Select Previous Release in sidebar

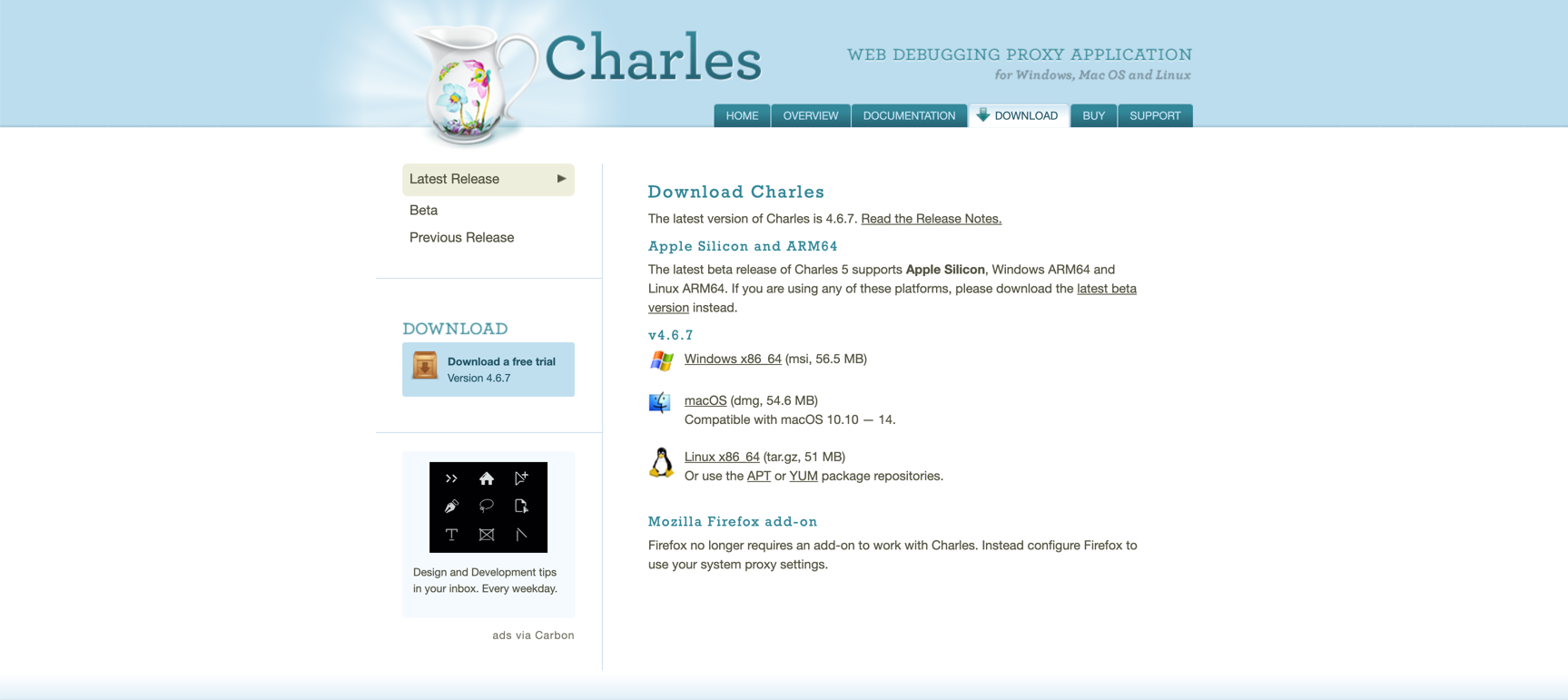461,237
